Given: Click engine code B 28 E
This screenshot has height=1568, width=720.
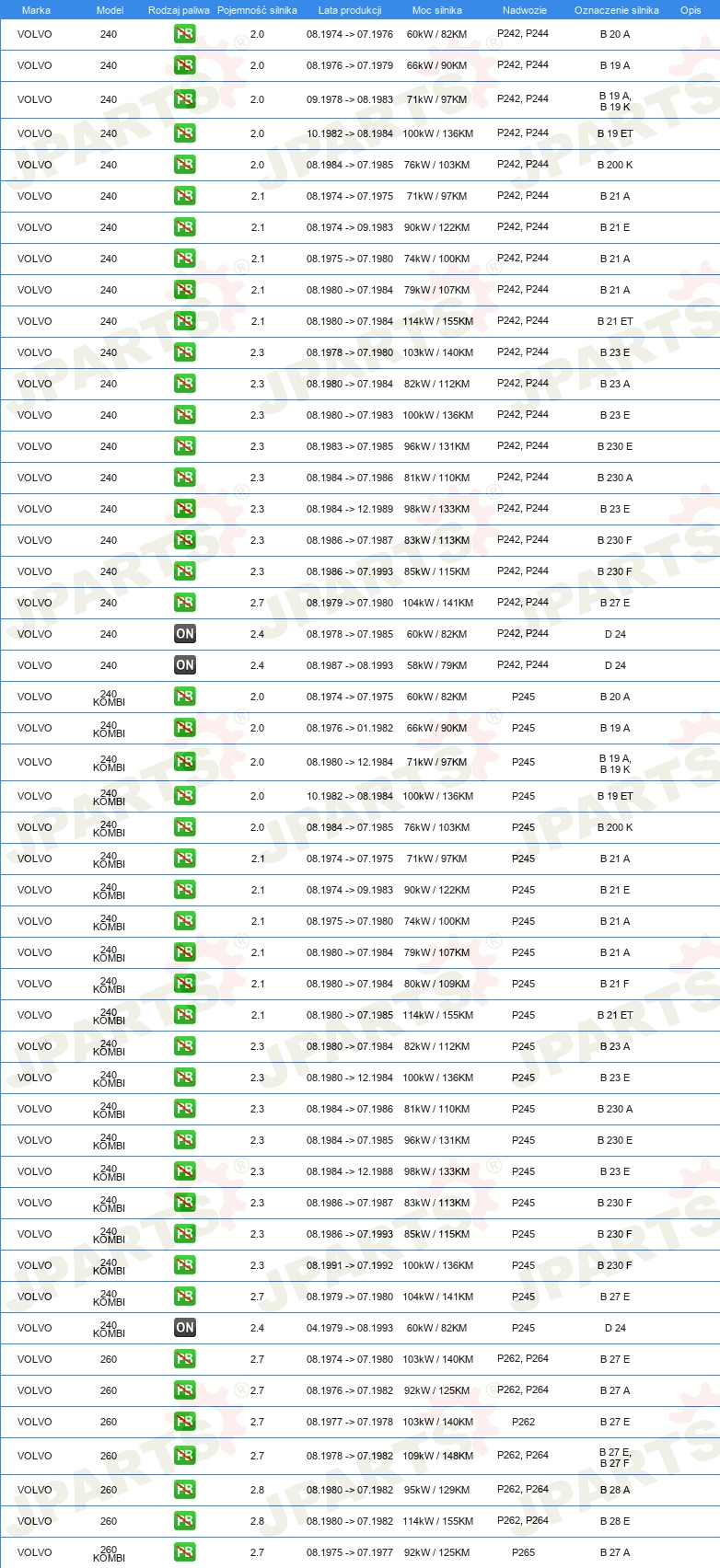Looking at the screenshot, I should tap(615, 1521).
